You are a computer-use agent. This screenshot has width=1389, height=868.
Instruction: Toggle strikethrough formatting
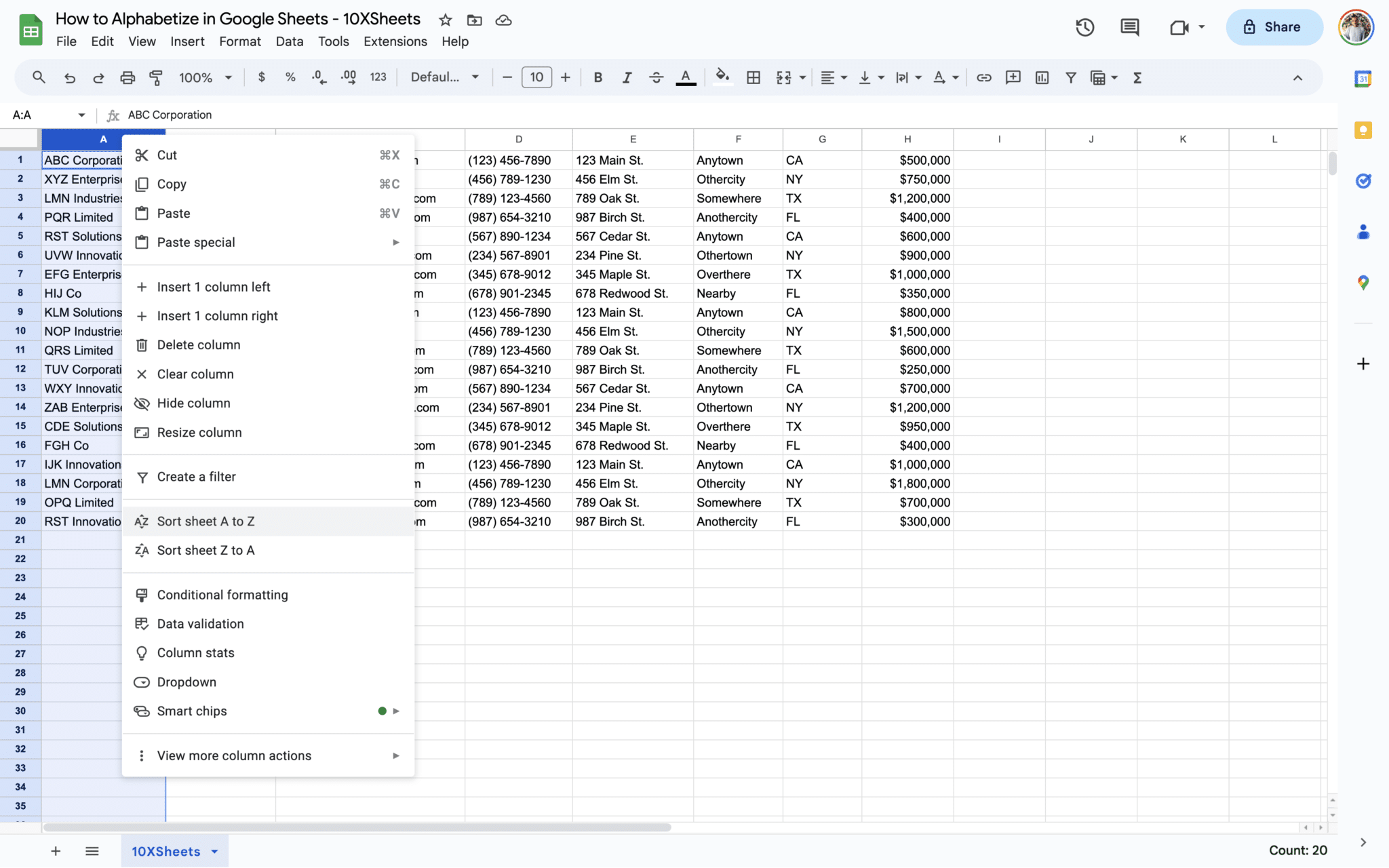[656, 77]
